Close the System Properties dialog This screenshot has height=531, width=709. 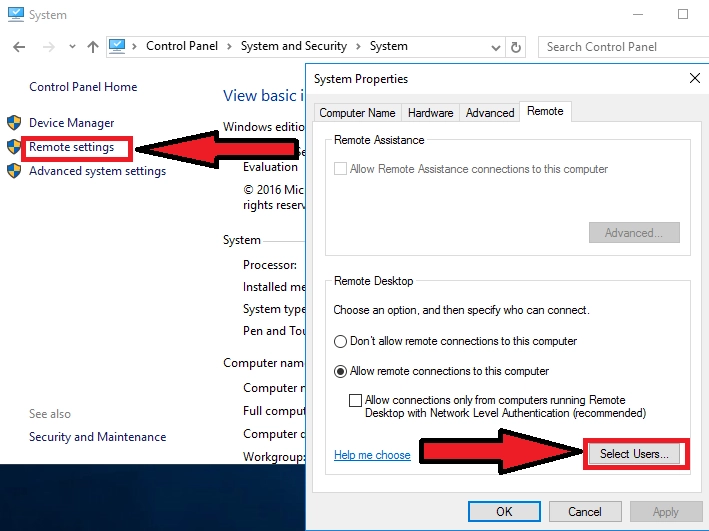(x=695, y=78)
